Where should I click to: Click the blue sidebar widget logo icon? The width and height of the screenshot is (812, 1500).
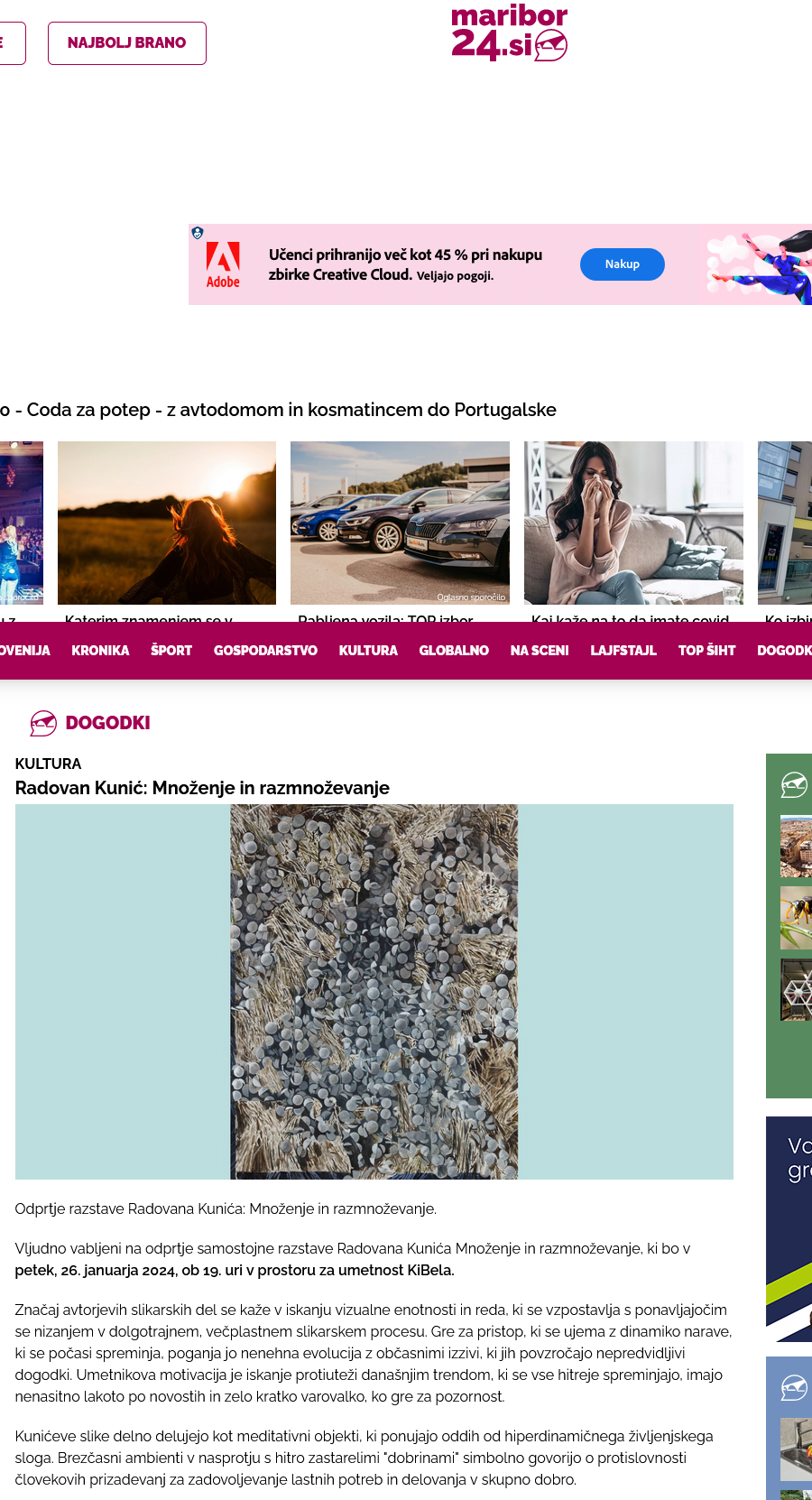coord(794,1387)
